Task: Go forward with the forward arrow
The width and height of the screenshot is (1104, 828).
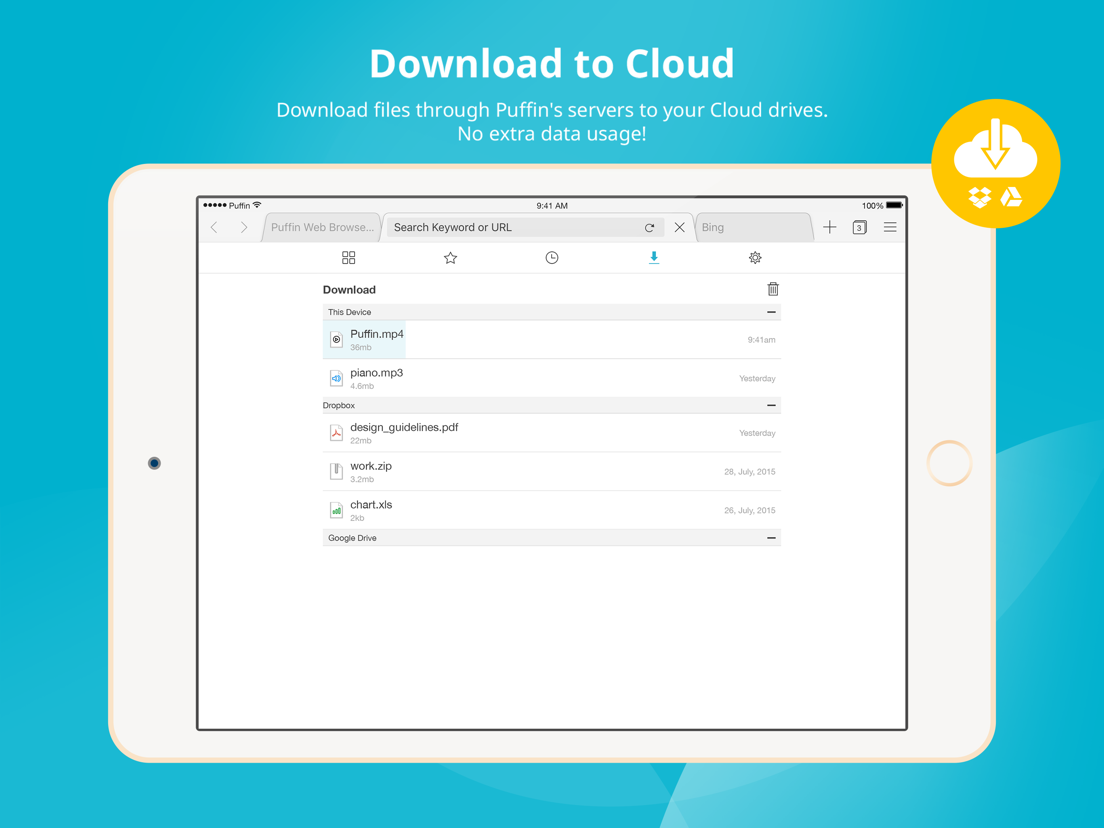Action: click(x=244, y=227)
